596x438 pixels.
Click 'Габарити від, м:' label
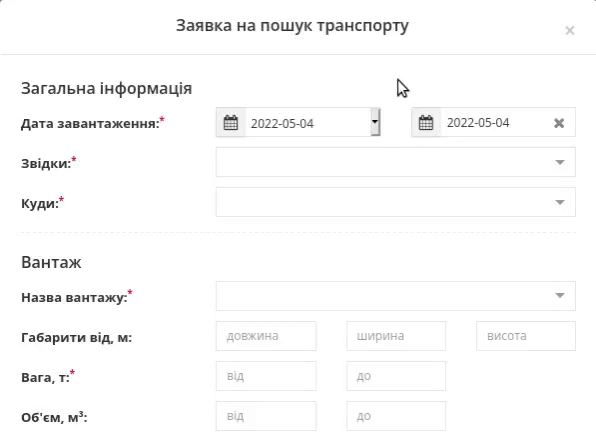point(76,338)
